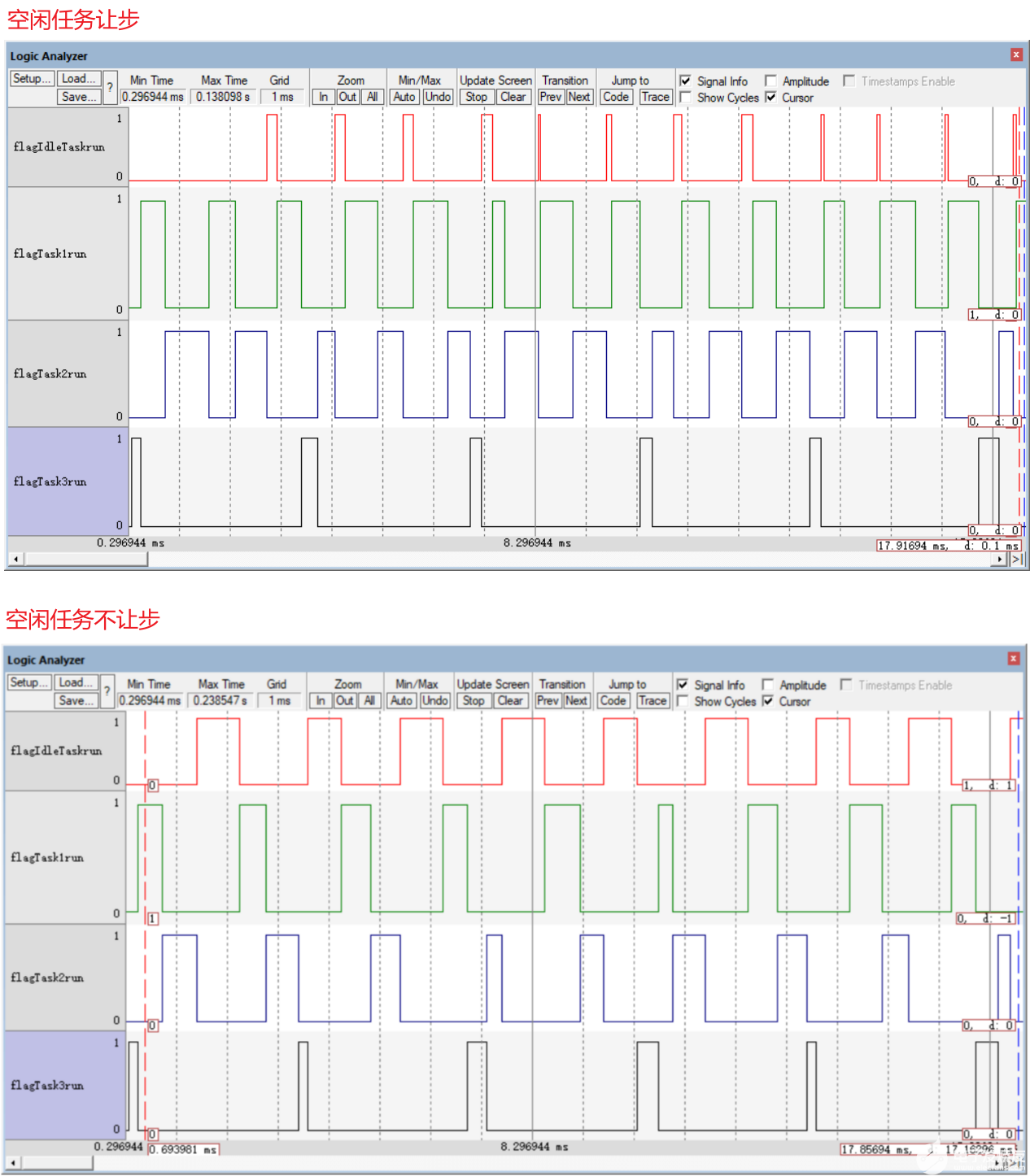
Task: Click Save in the 空闲任务让步 analyzer window
Action: point(79,97)
